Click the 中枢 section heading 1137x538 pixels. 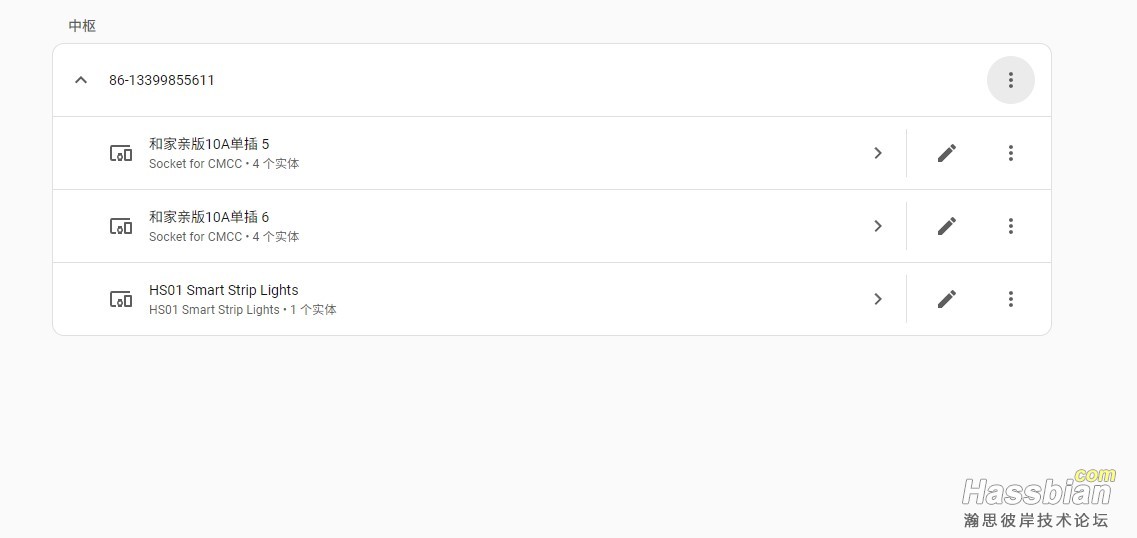(82, 26)
